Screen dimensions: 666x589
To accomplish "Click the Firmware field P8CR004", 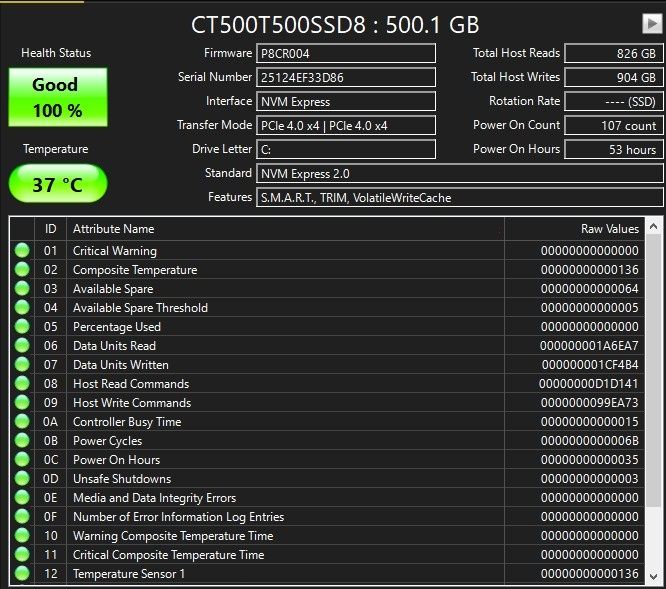I will point(346,54).
